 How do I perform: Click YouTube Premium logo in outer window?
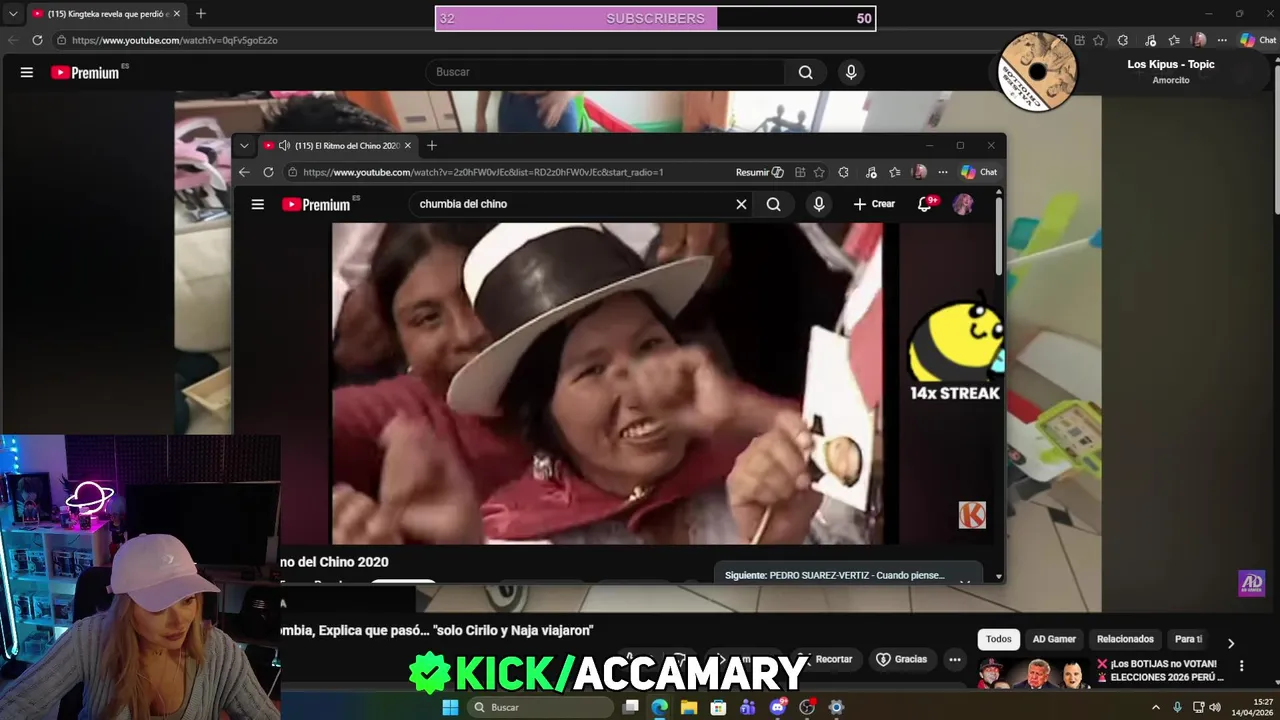coord(86,72)
